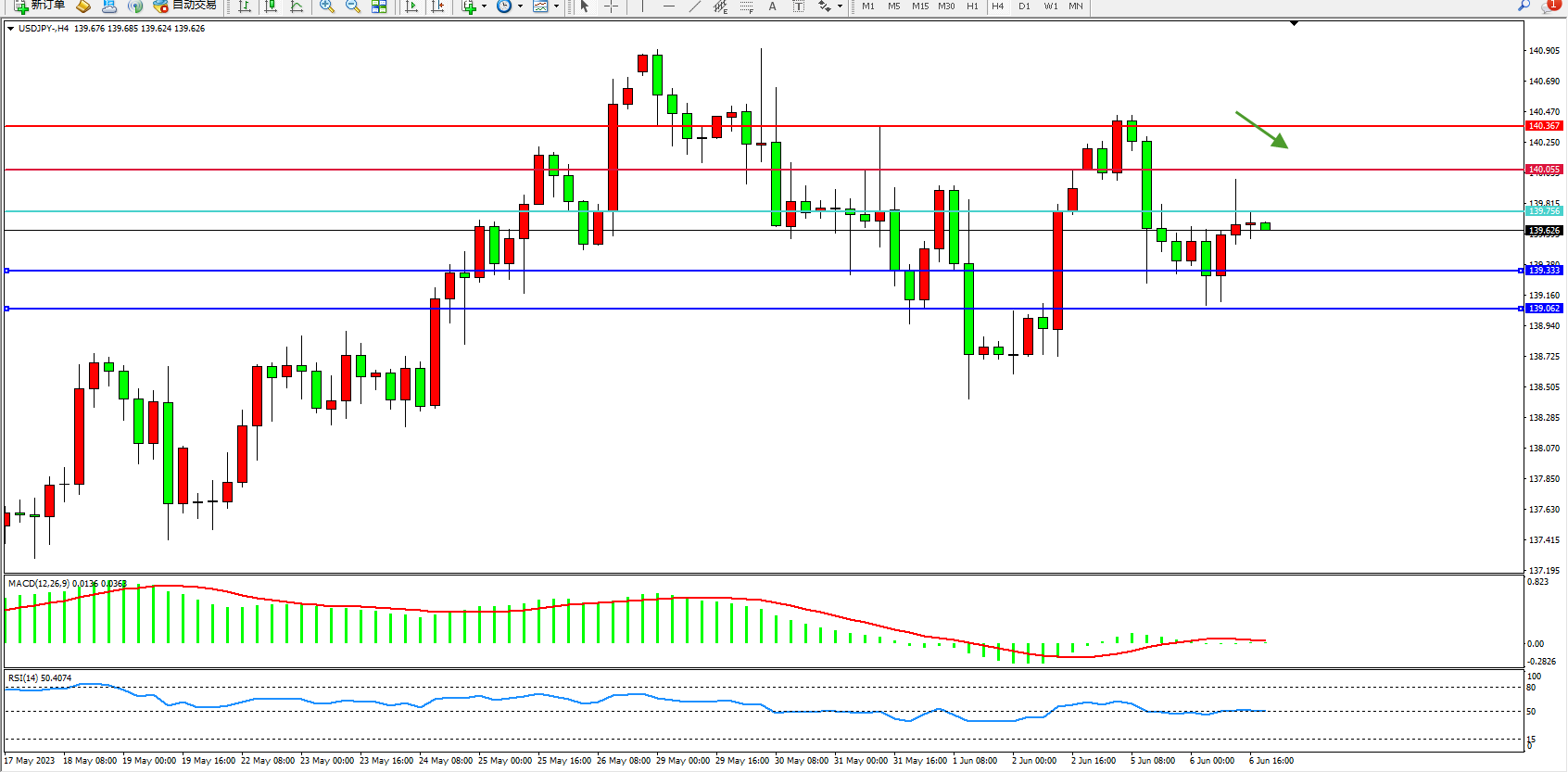Image resolution: width=1568 pixels, height=772 pixels.
Task: Zoom in on the chart
Action: point(326,6)
